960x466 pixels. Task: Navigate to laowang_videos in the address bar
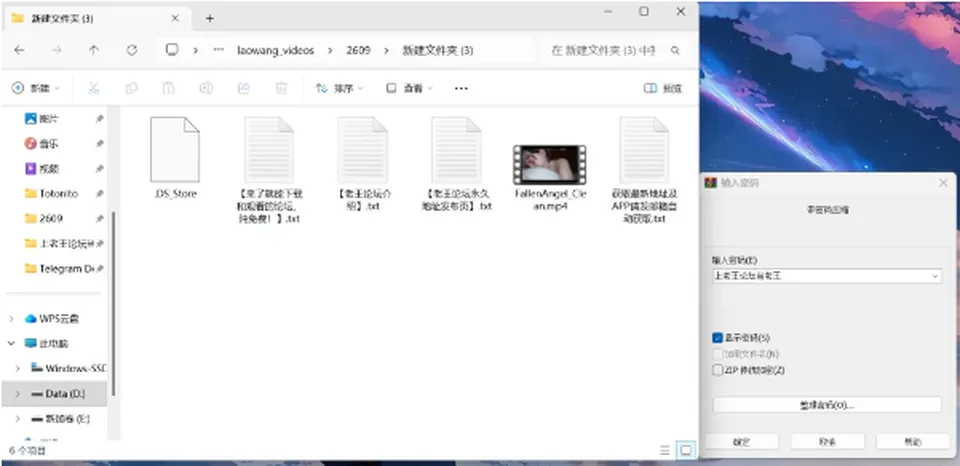point(276,50)
